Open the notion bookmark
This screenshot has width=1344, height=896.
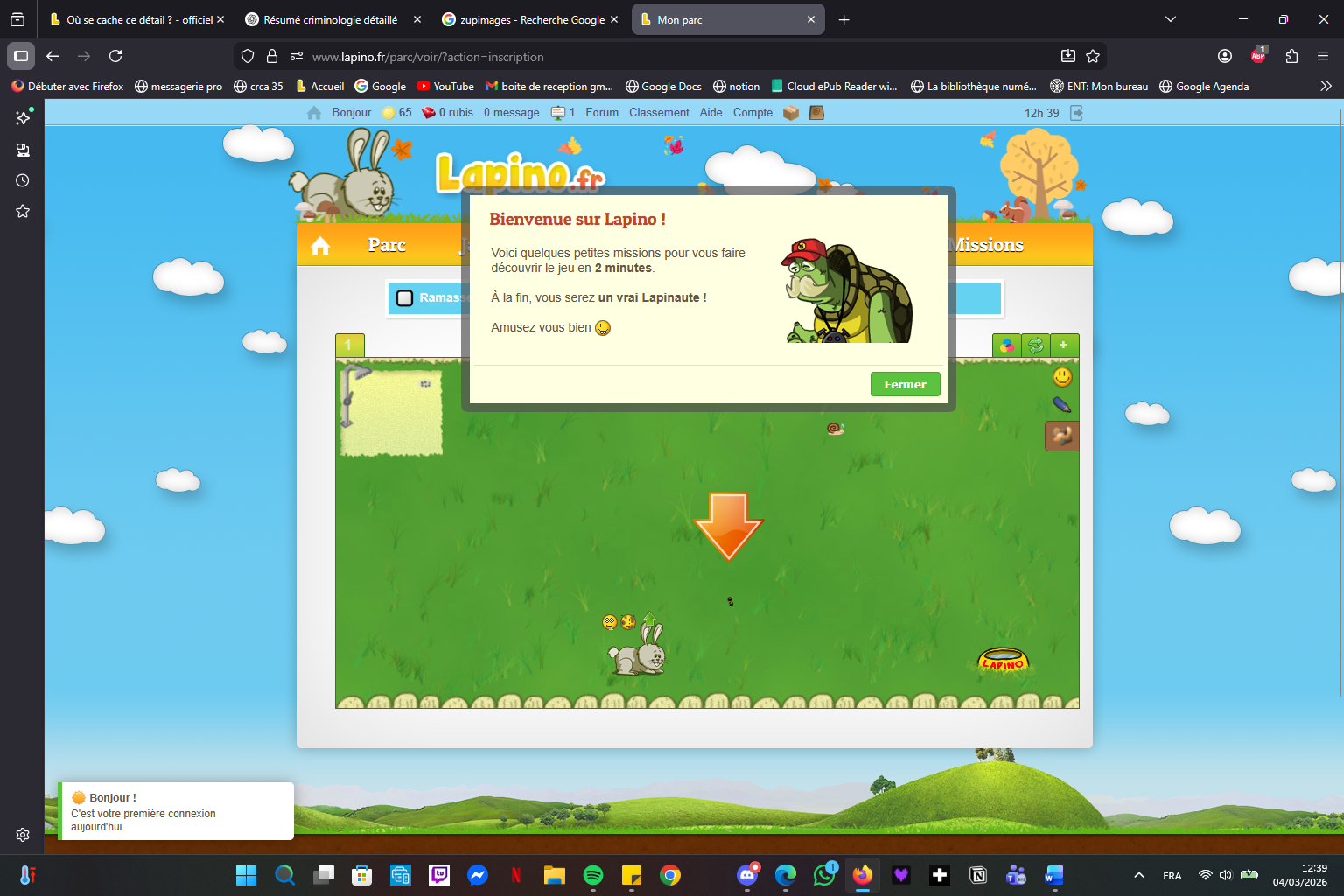(x=737, y=86)
